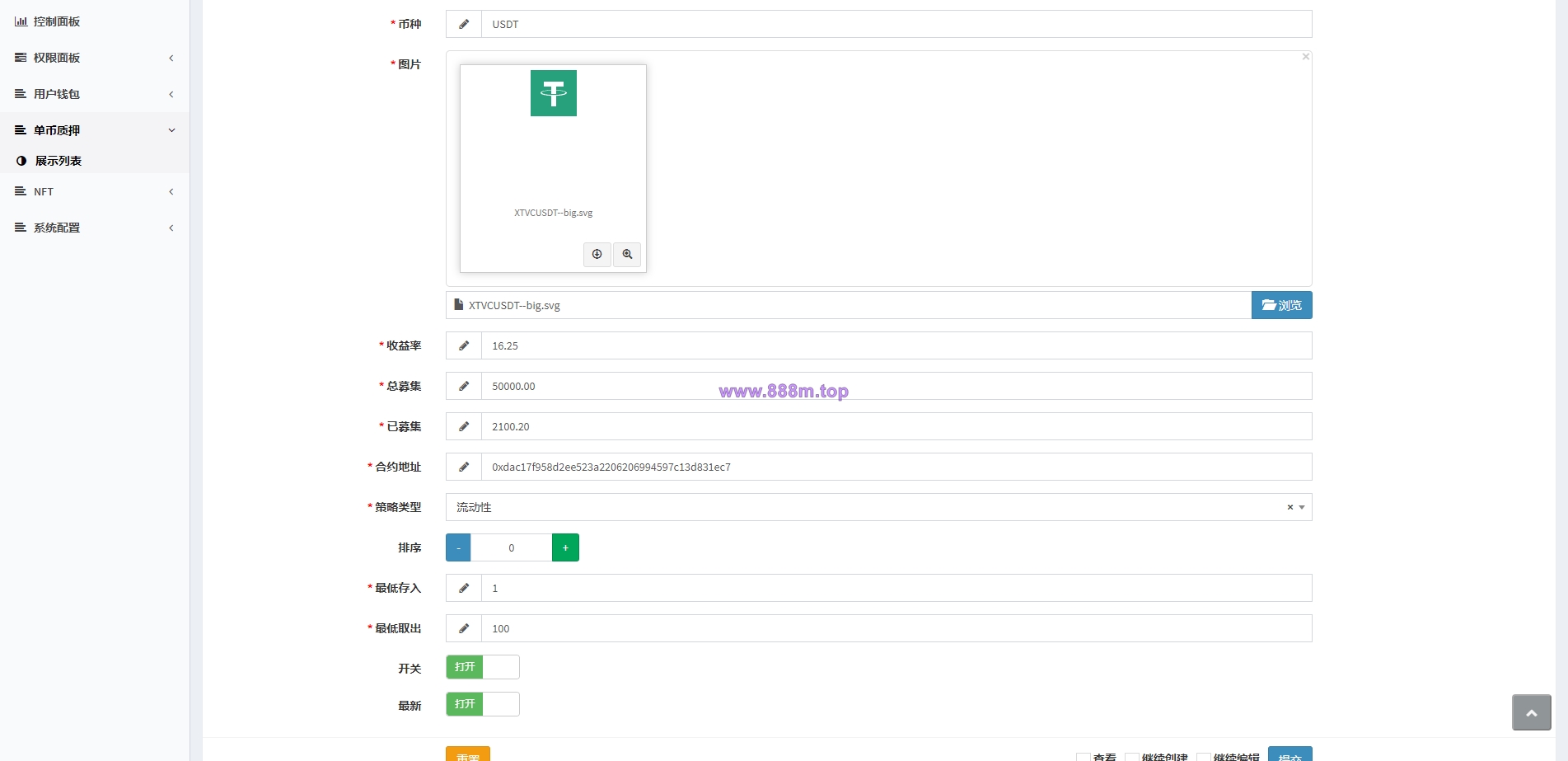Click the pencil icon in 币种 field
Image resolution: width=1568 pixels, height=761 pixels.
[464, 24]
